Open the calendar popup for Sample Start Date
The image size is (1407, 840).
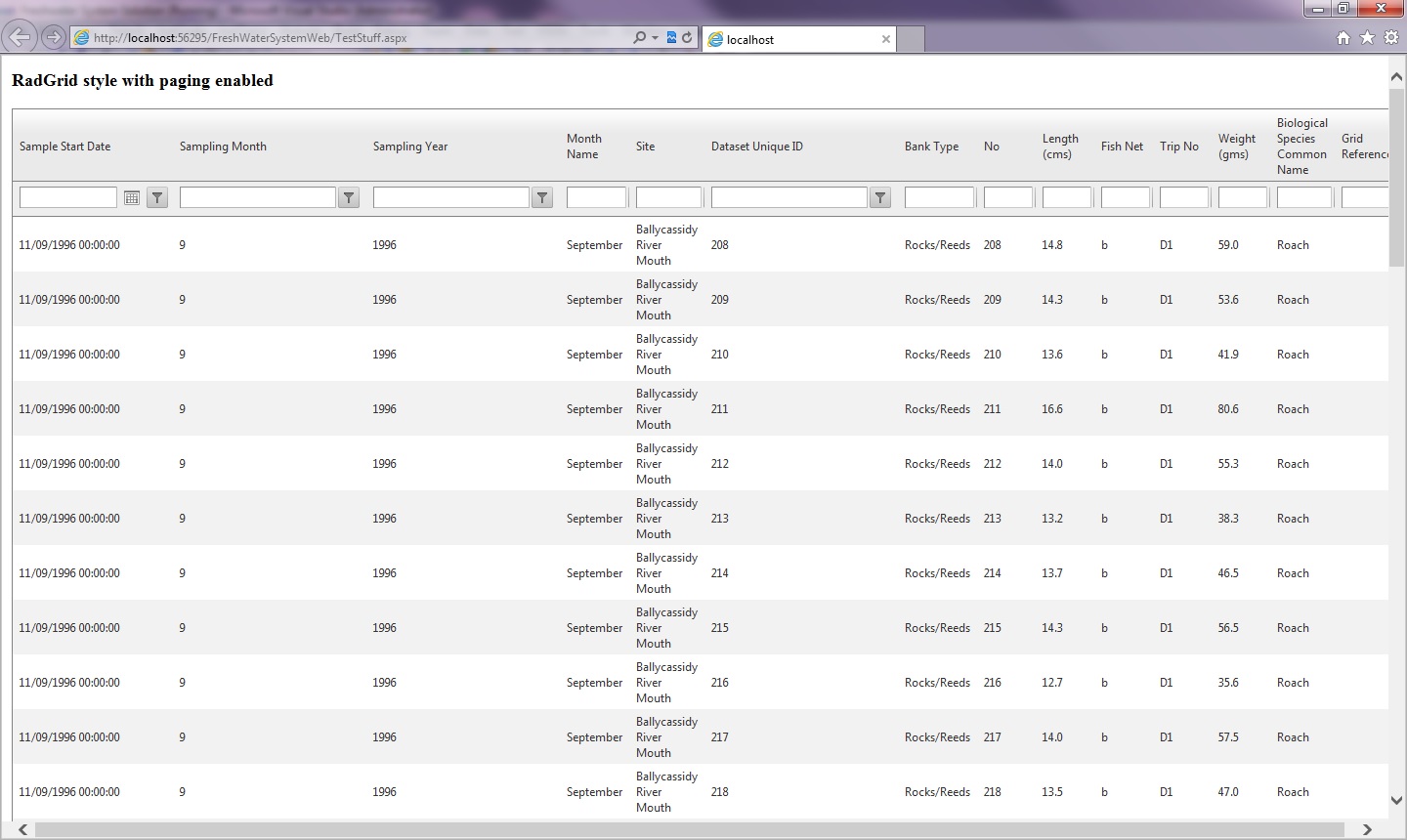point(132,197)
